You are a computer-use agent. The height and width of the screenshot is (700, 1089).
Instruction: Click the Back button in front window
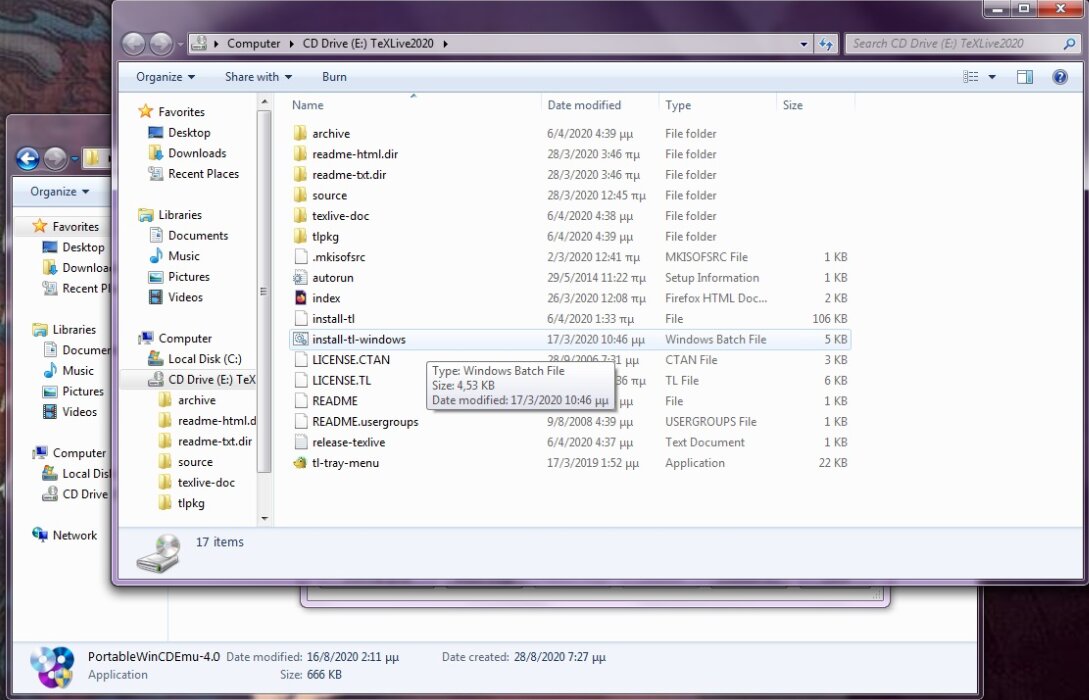(133, 44)
